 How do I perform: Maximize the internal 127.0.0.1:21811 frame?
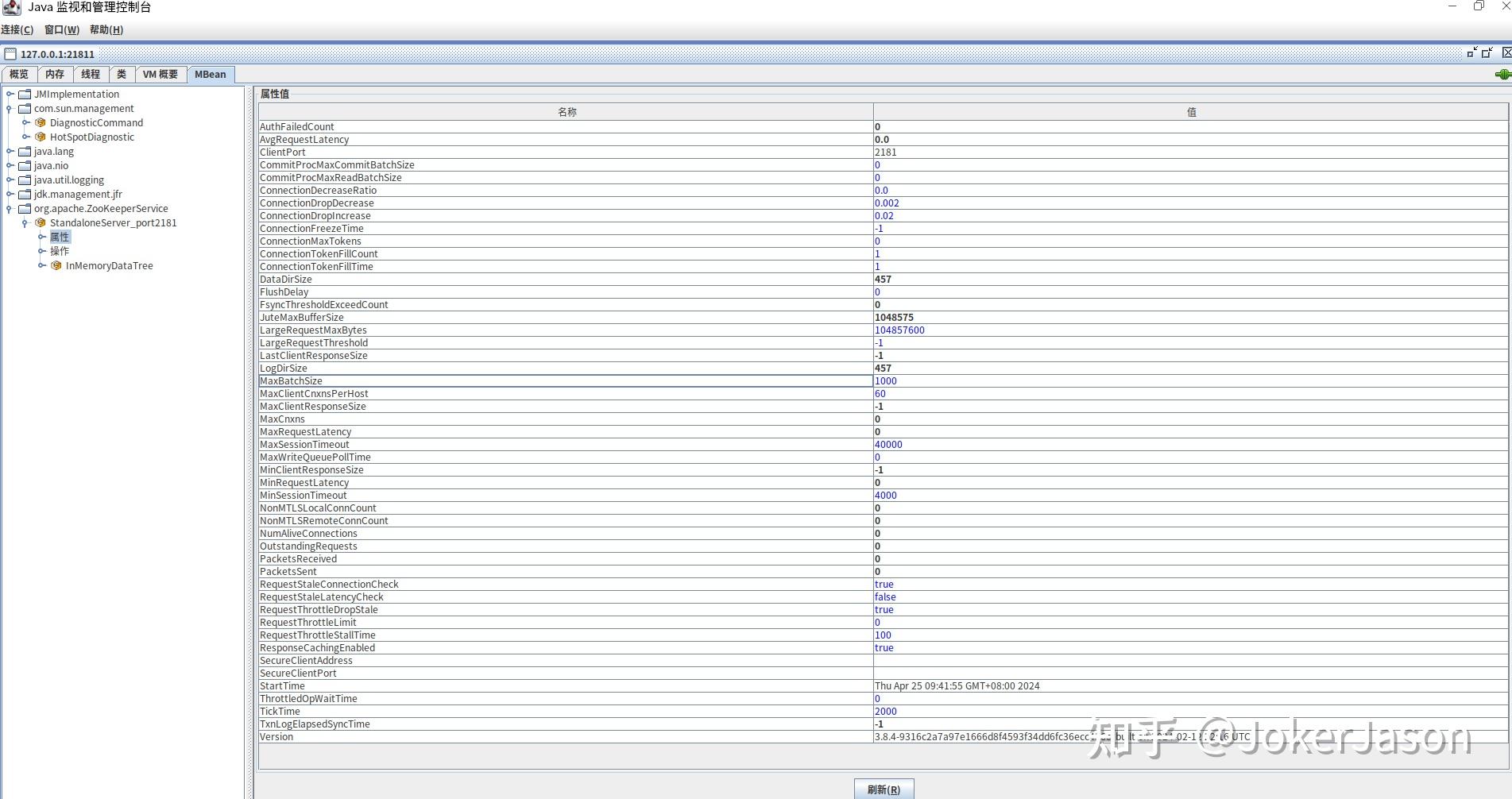[1487, 52]
